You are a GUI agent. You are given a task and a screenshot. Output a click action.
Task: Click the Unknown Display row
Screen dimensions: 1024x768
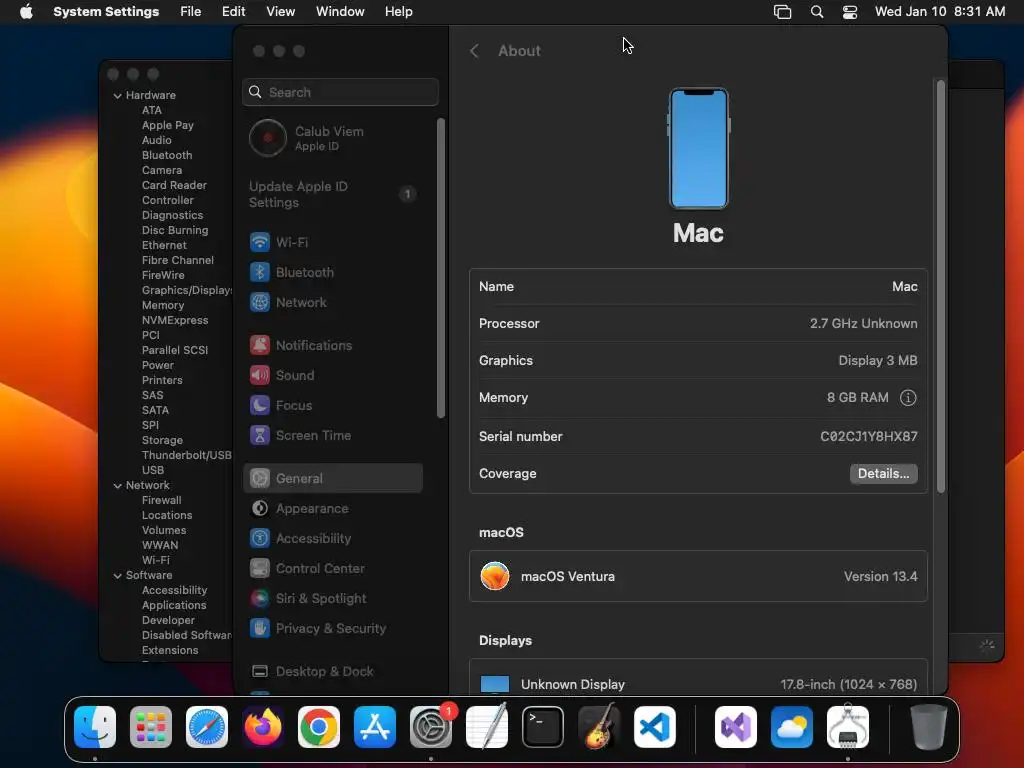698,679
